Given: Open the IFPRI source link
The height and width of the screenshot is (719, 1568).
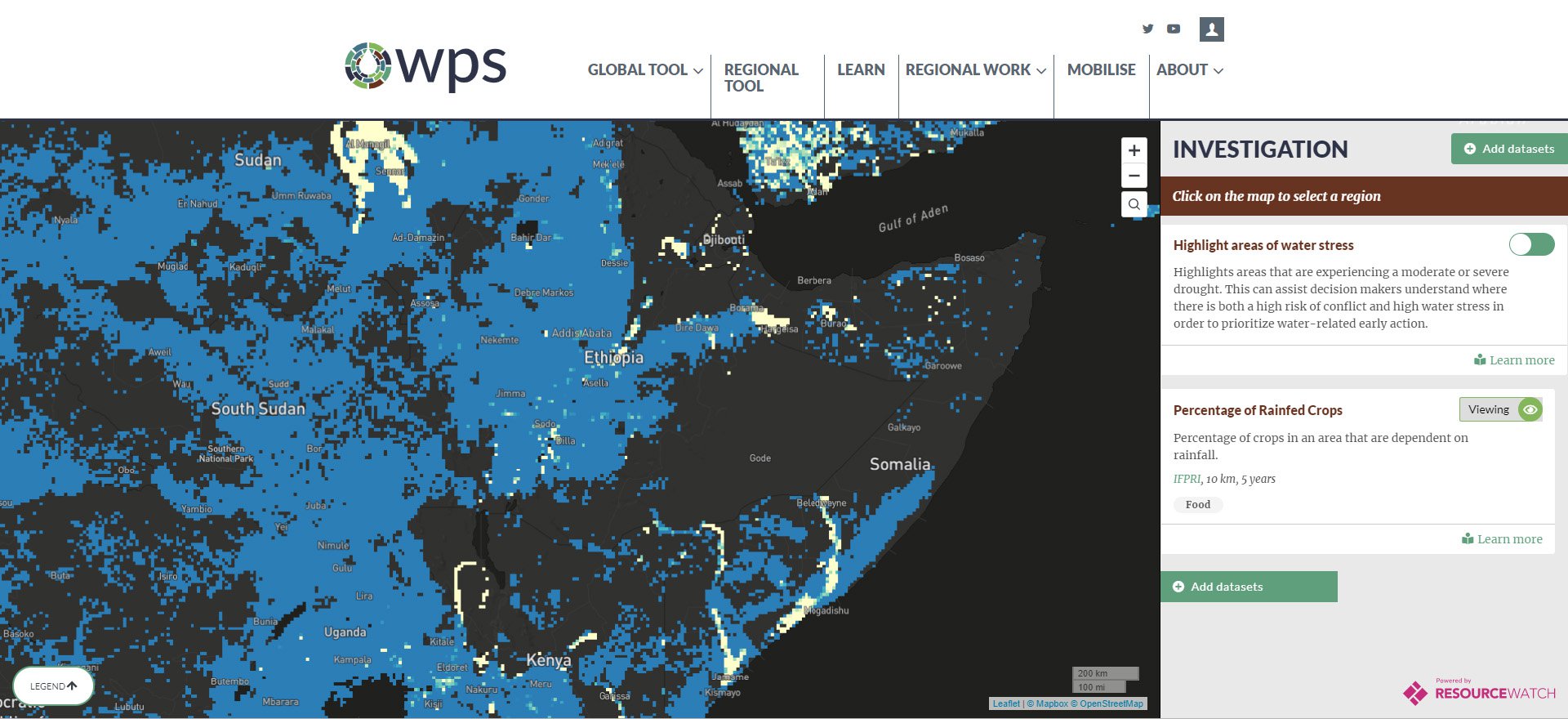Looking at the screenshot, I should coord(1187,480).
